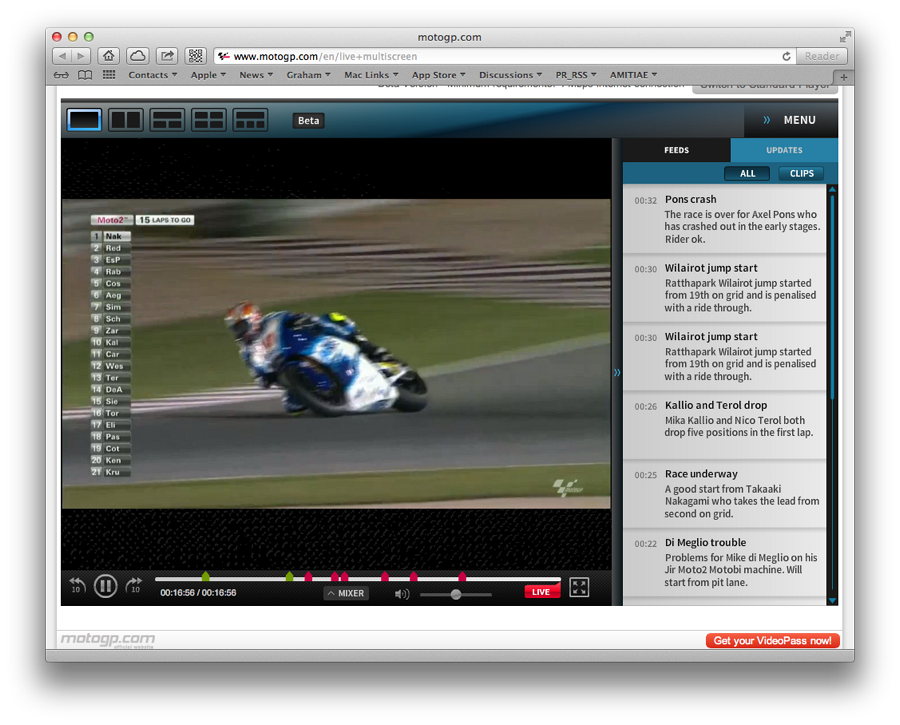
Task: Click the Moto2 class label
Action: 112,220
